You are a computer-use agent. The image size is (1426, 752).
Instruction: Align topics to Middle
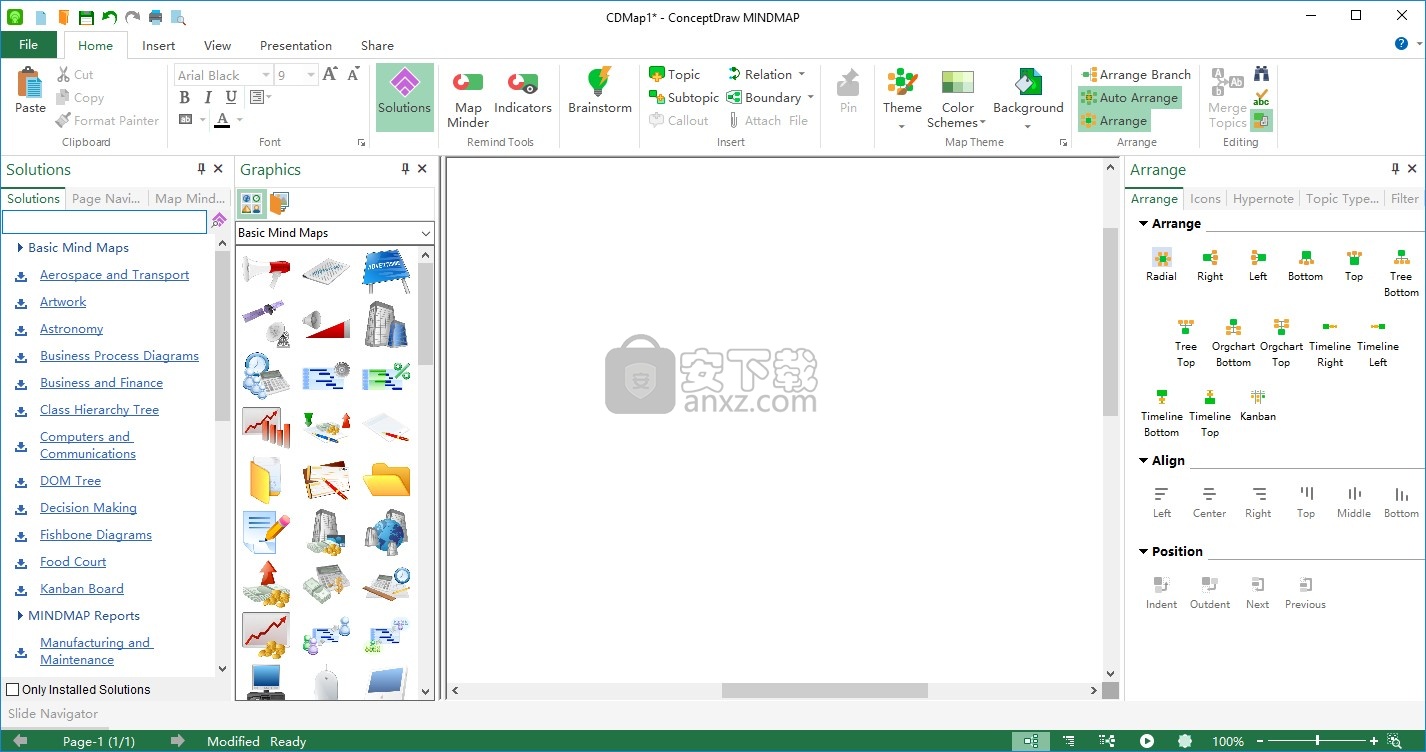[x=1354, y=502]
